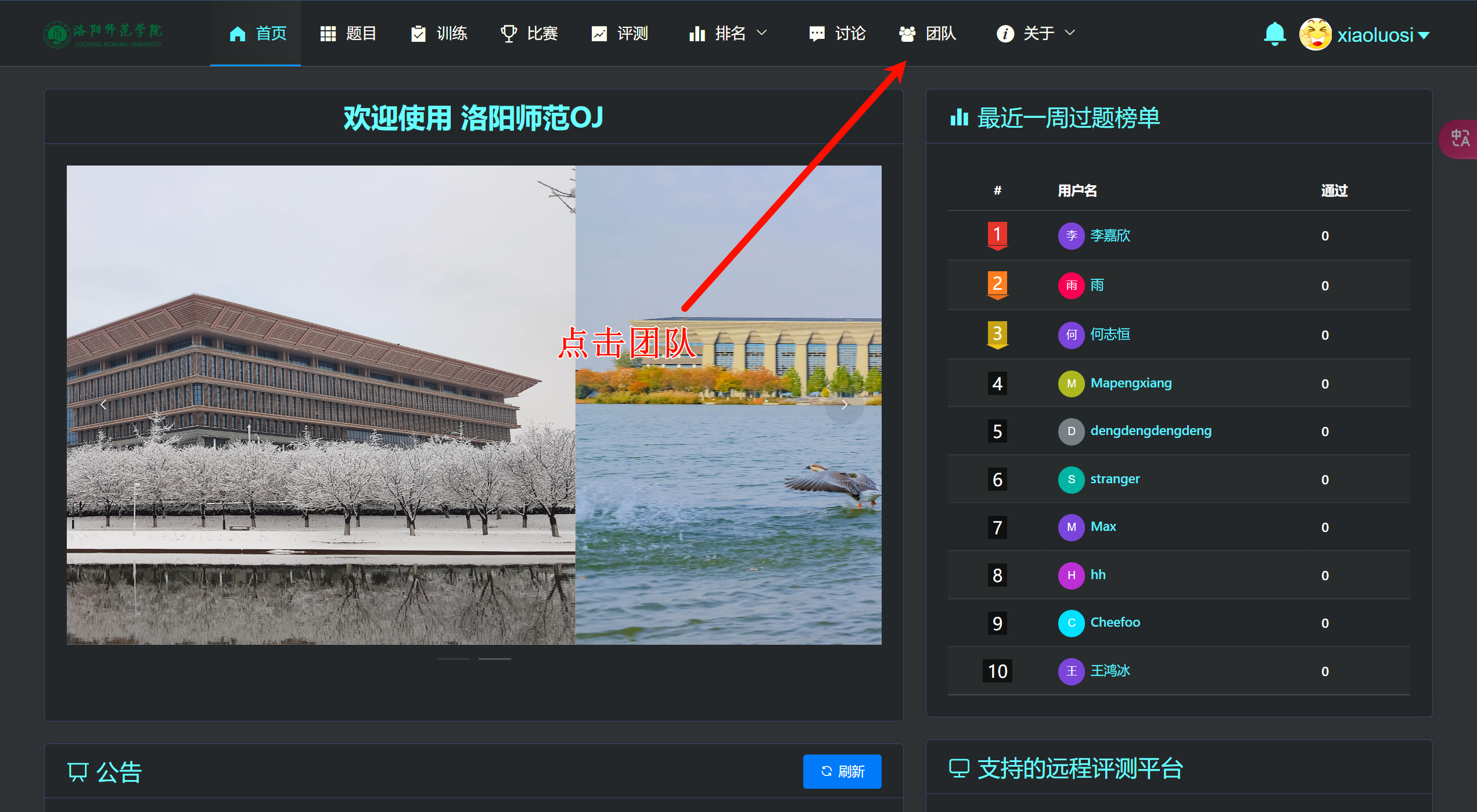
Task: Click the 讨论 chat bubble icon
Action: click(817, 34)
